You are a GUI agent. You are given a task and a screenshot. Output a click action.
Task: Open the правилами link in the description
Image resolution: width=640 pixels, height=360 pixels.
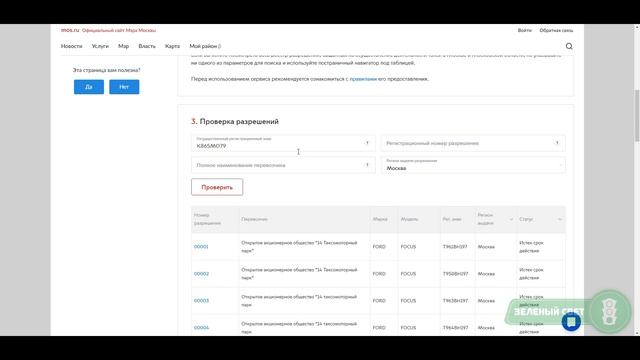(363, 79)
